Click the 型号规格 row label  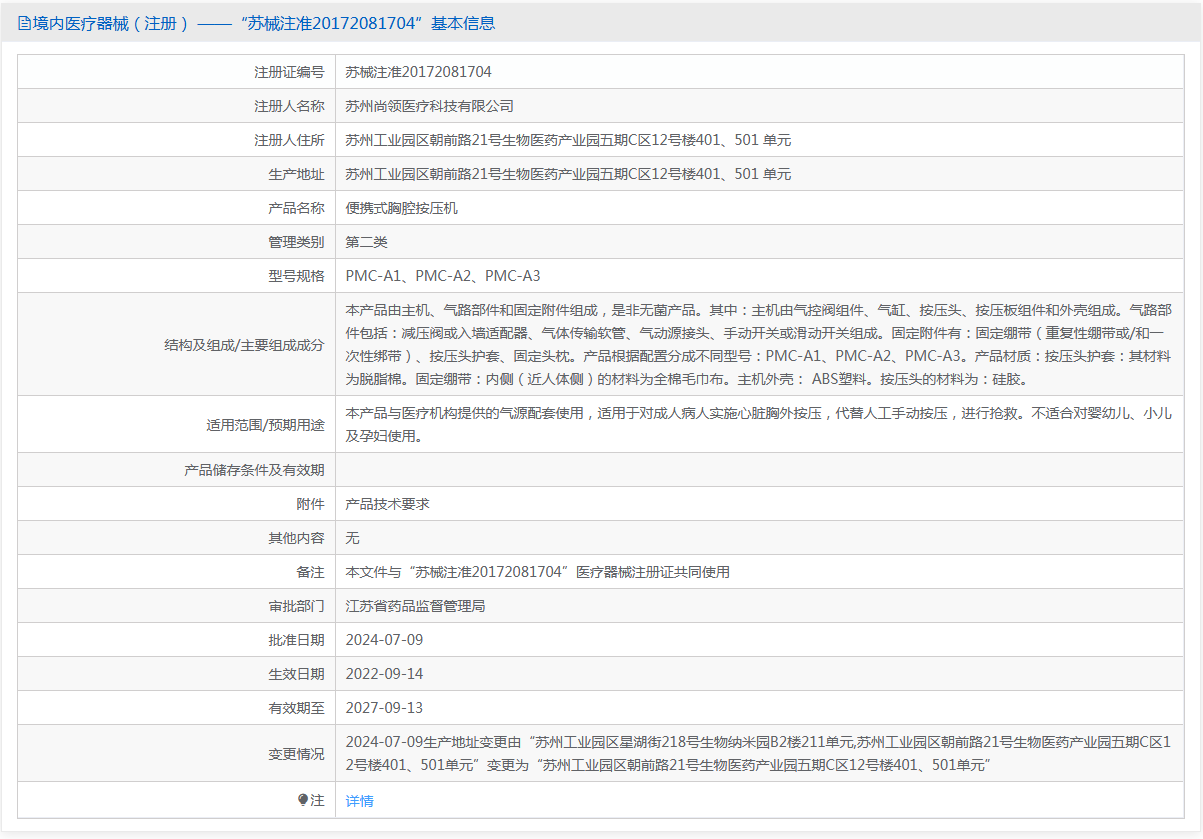(296, 276)
